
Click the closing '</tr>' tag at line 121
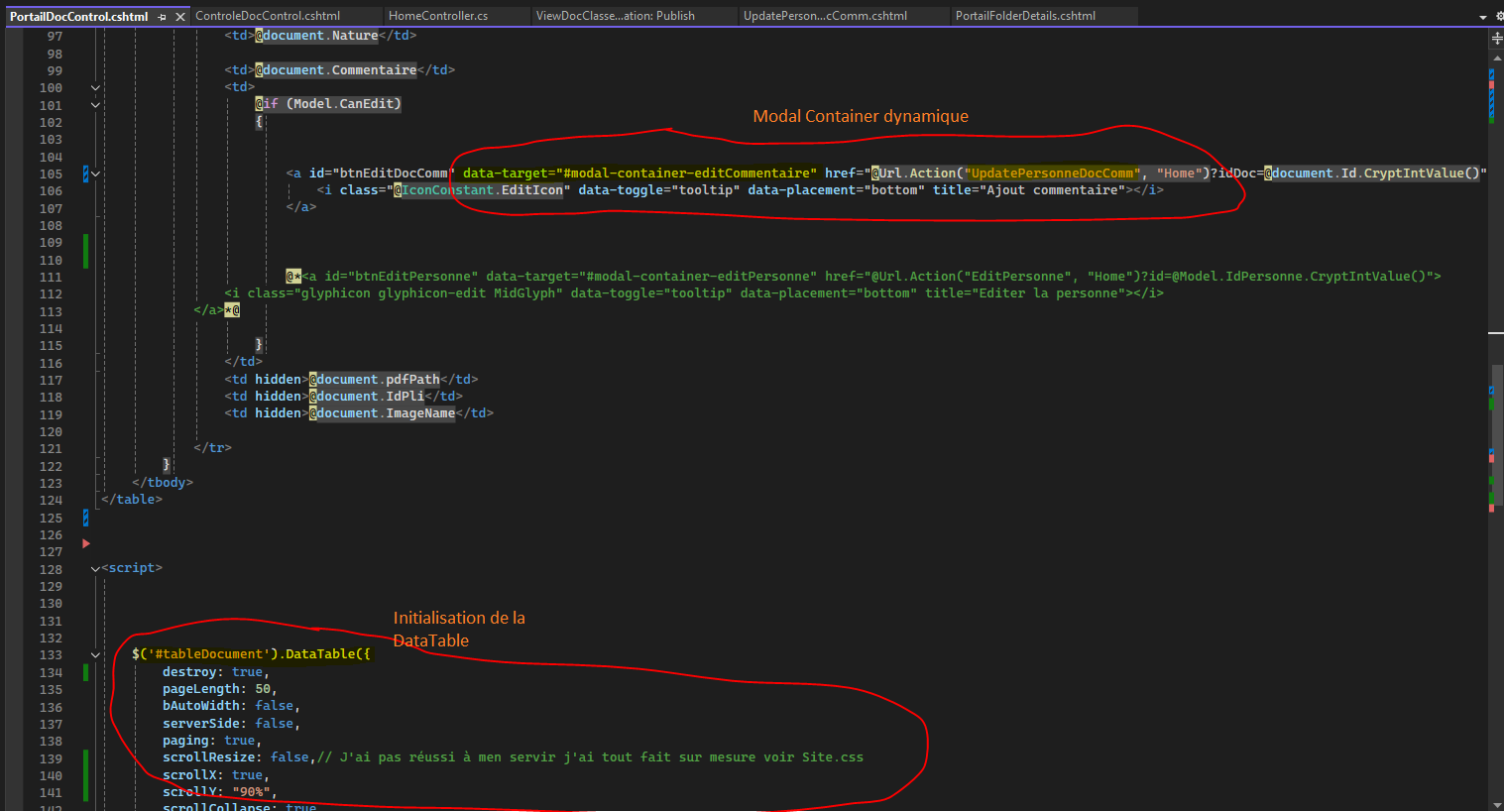pyautogui.click(x=213, y=448)
